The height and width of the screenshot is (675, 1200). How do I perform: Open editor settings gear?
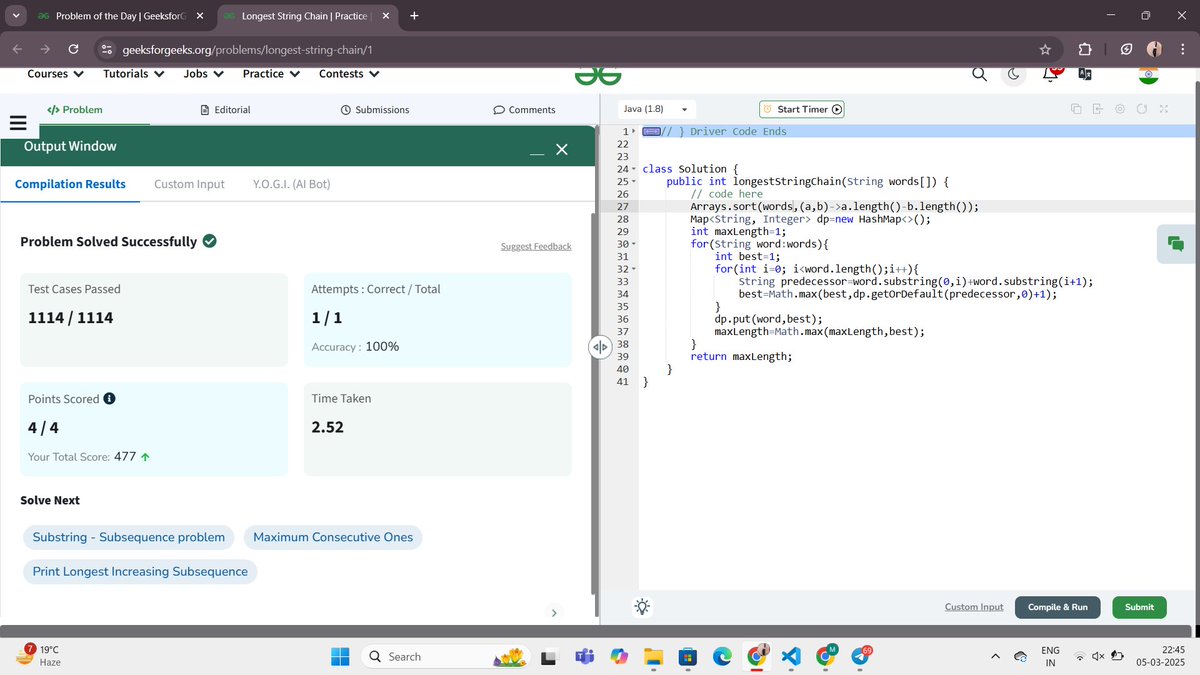(1120, 109)
